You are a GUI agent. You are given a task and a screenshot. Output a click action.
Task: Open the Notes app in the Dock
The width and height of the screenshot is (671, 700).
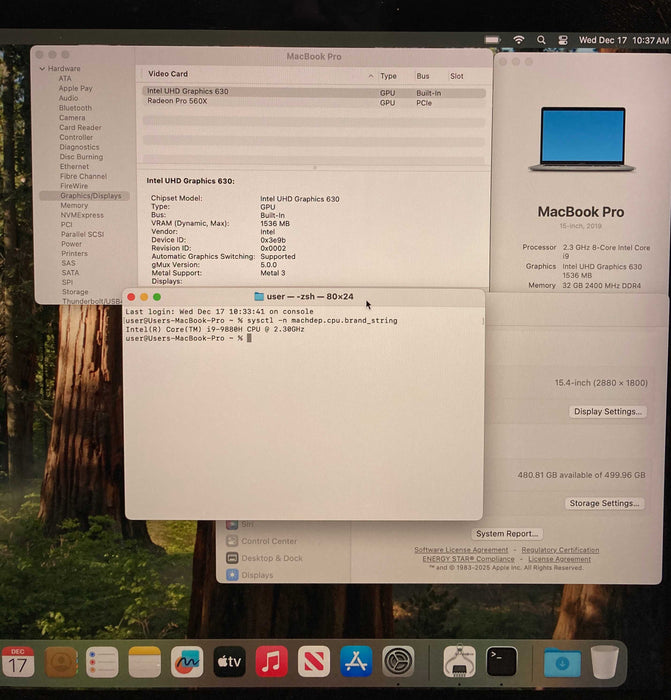pyautogui.click(x=145, y=662)
